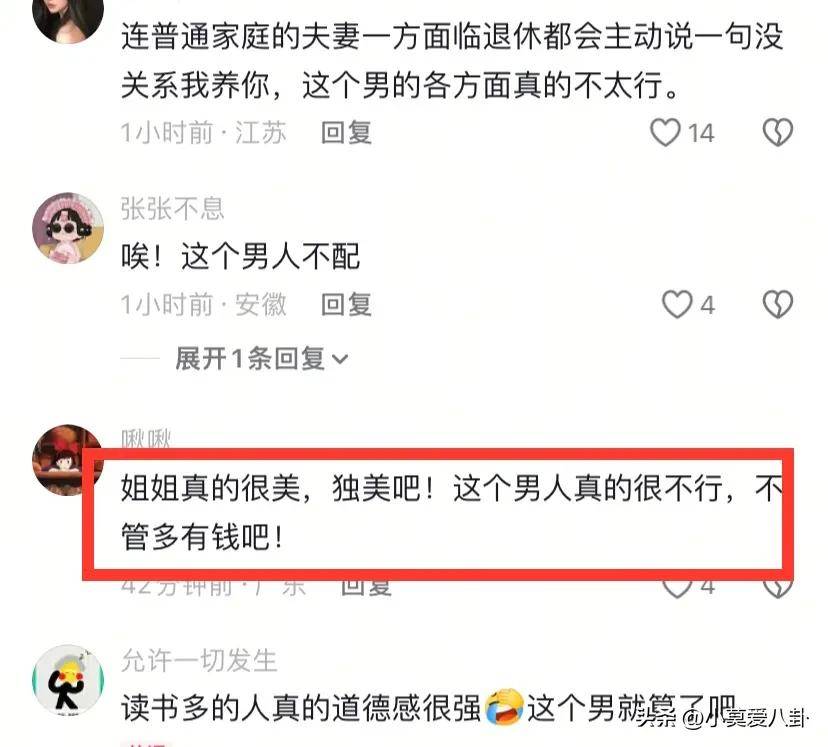828x747 pixels.
Task: Click chevron next to 展开1条回复
Action: 340,360
